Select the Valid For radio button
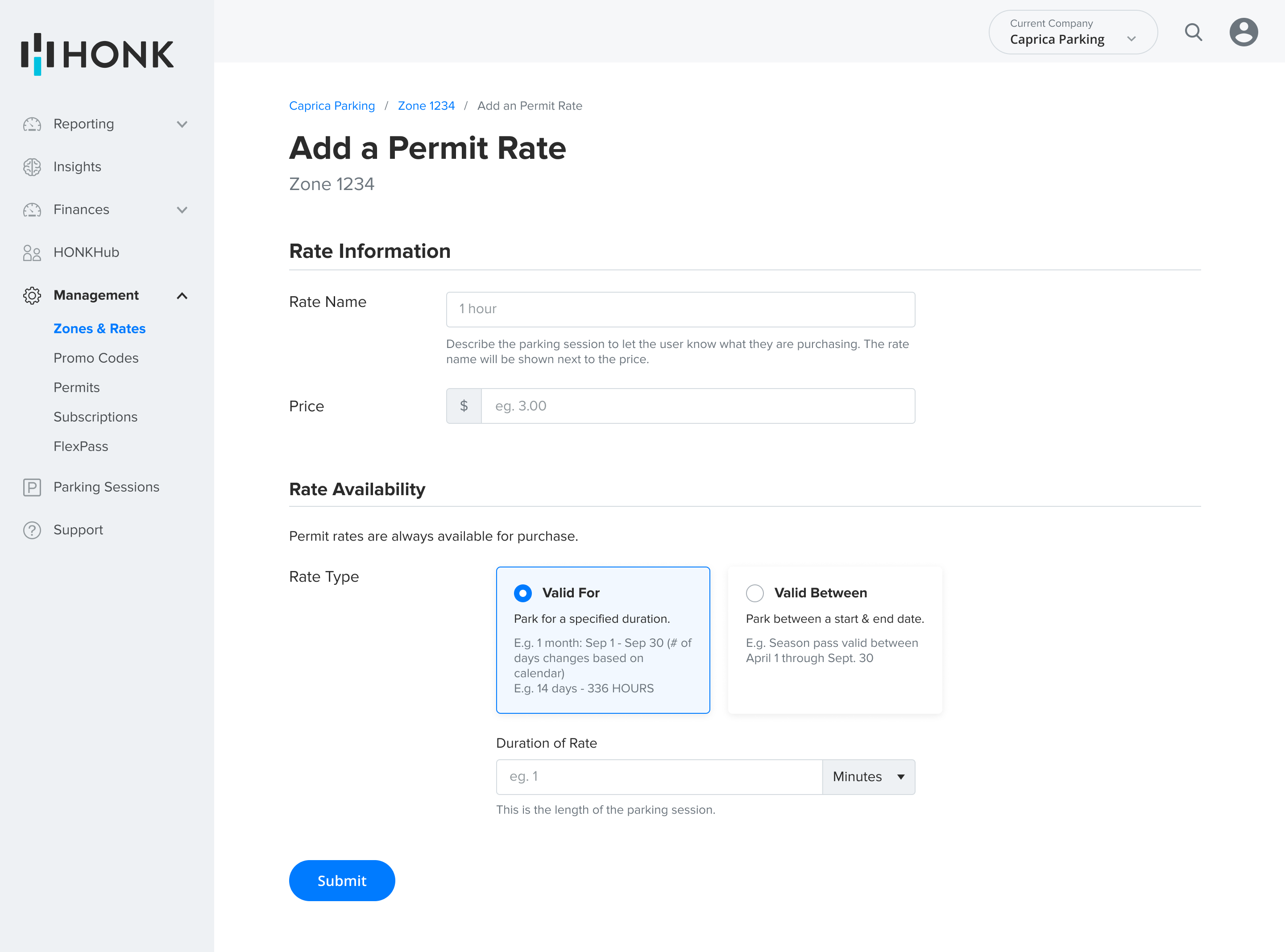The height and width of the screenshot is (952, 1285). point(522,593)
